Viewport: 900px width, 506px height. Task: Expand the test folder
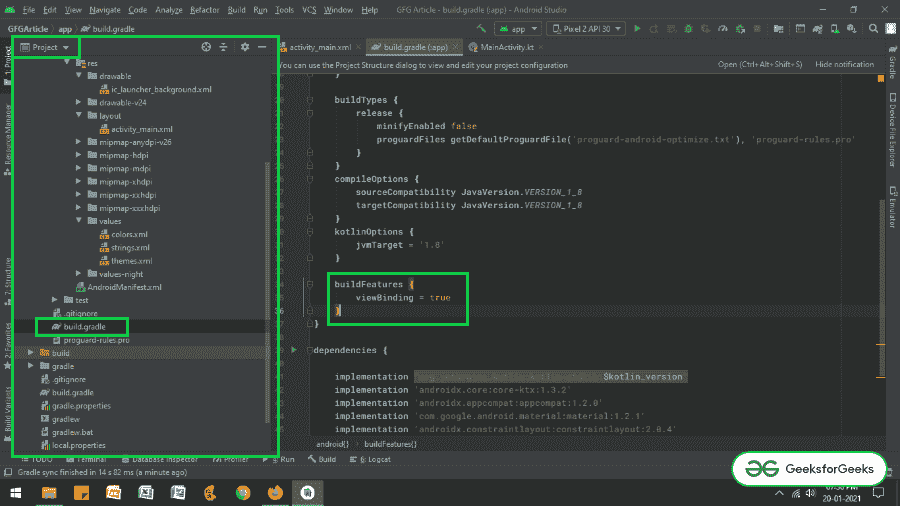tap(55, 300)
